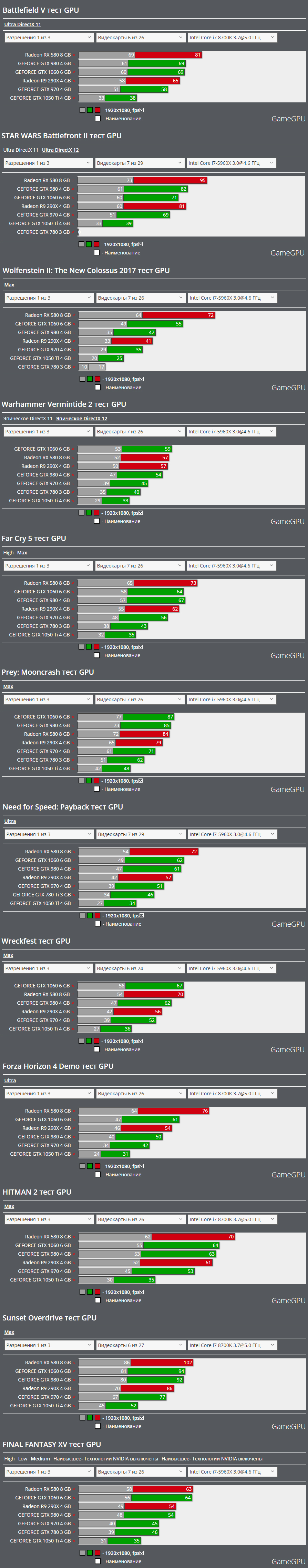The height and width of the screenshot is (1568, 308).
Task: Select Max tab under HITMAN 2
Action: [9, 1206]
